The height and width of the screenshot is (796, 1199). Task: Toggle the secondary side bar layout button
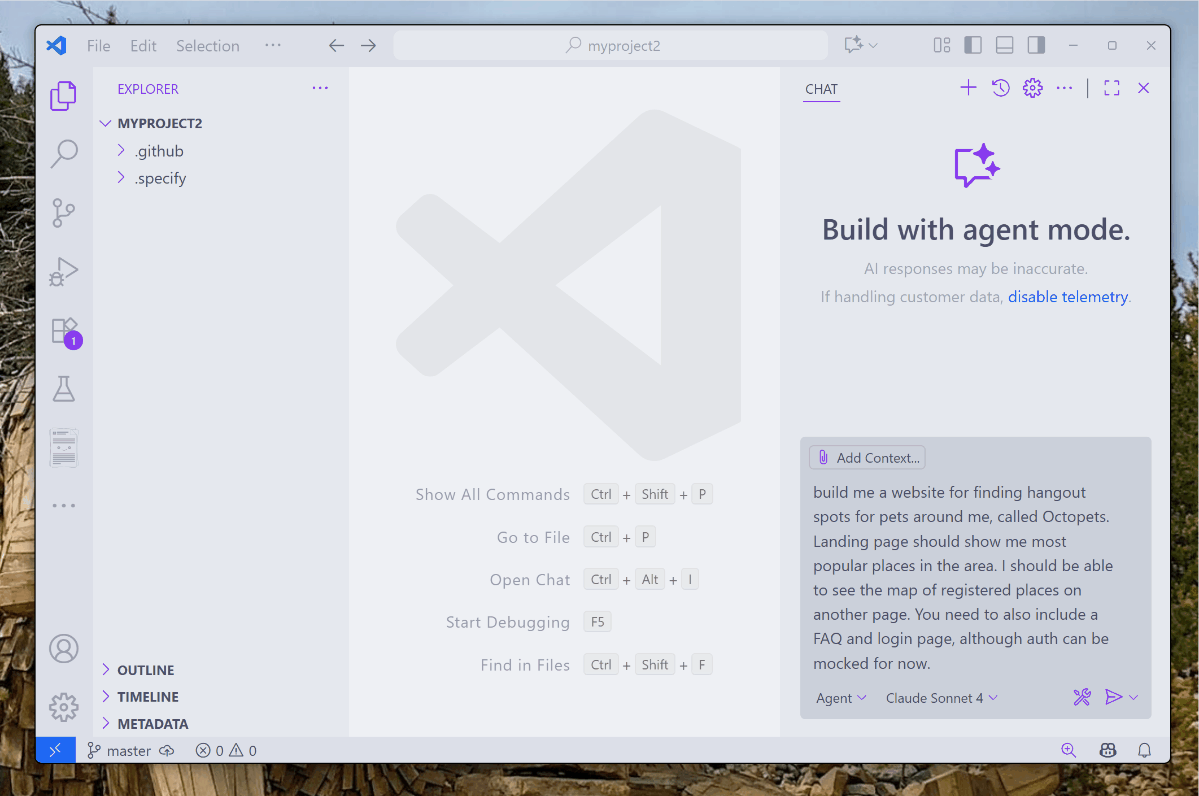click(x=1036, y=45)
